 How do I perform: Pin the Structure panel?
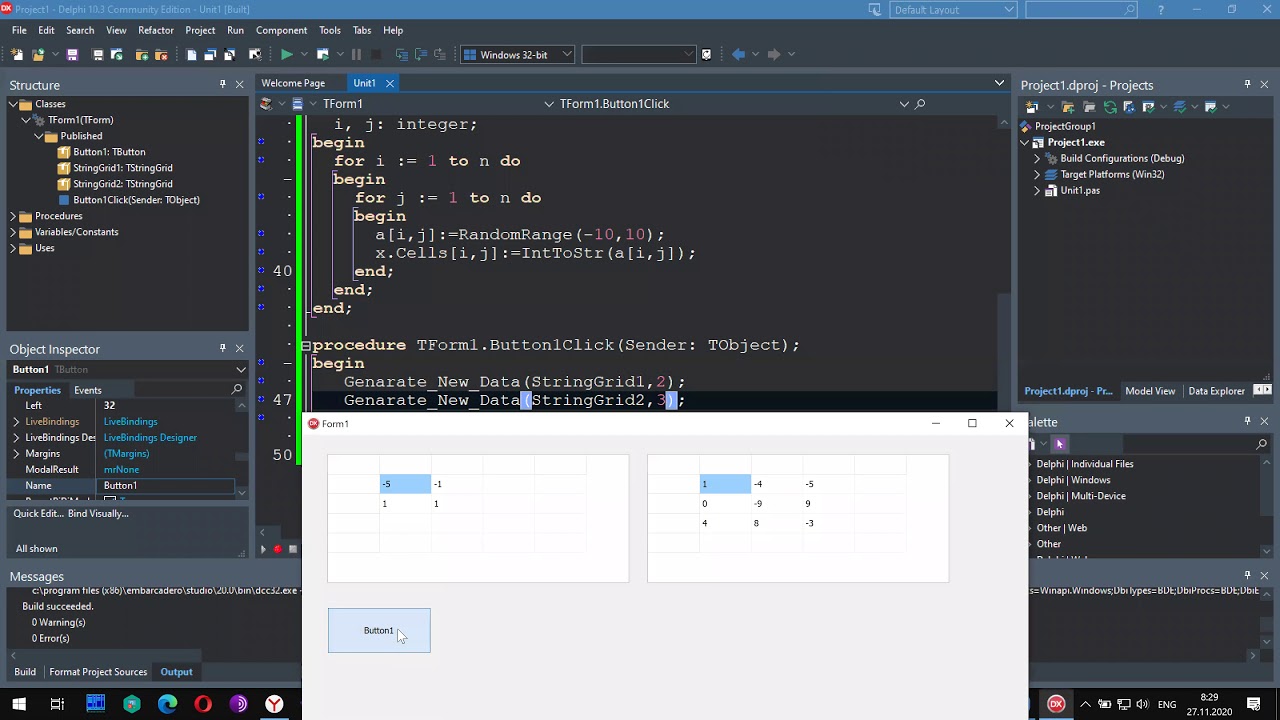[223, 85]
